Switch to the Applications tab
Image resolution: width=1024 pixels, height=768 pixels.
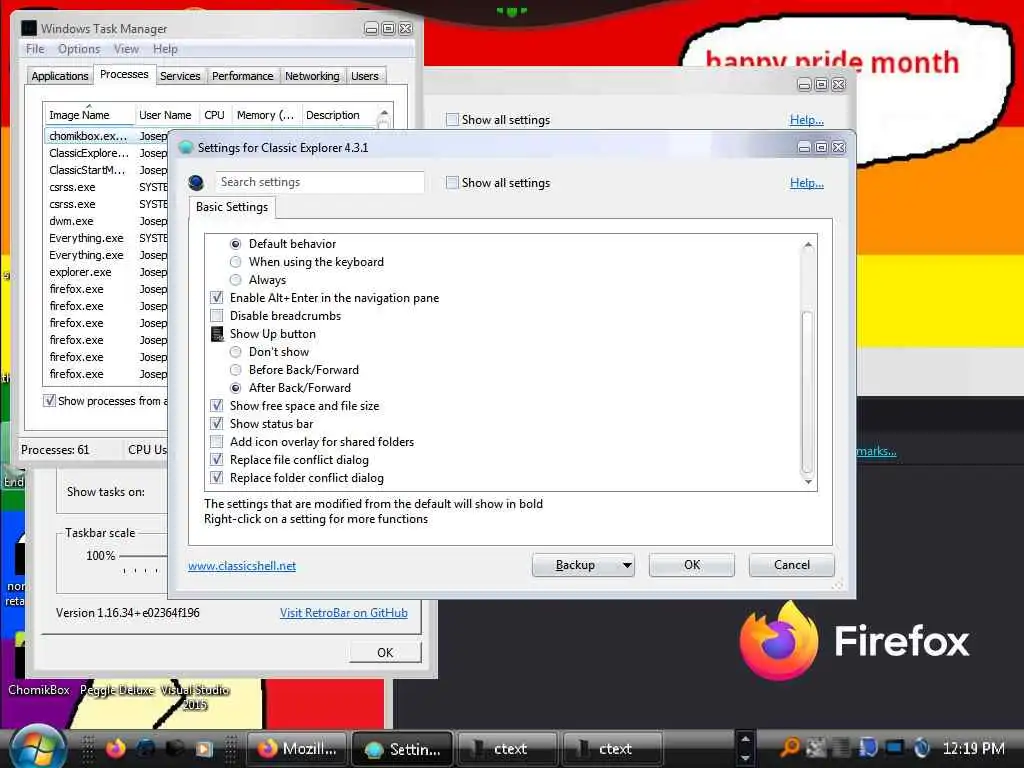pyautogui.click(x=59, y=76)
